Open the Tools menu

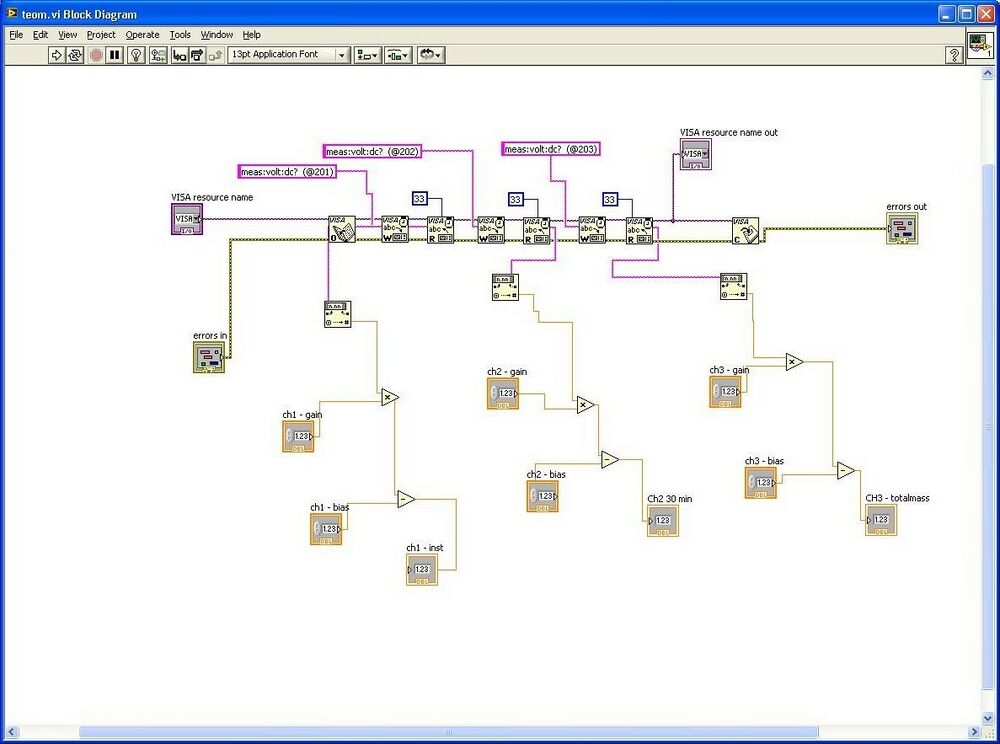click(180, 34)
